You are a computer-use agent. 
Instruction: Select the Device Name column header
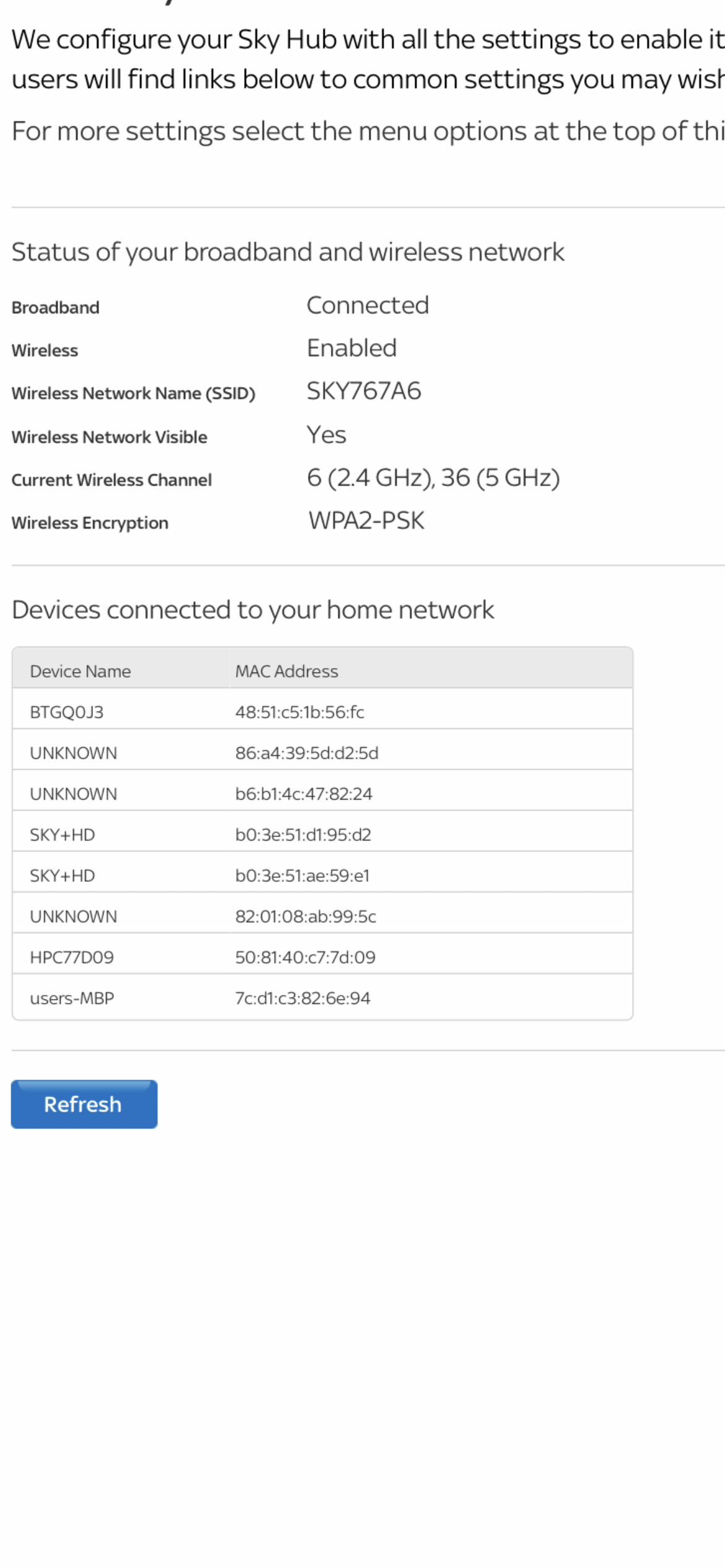click(80, 671)
